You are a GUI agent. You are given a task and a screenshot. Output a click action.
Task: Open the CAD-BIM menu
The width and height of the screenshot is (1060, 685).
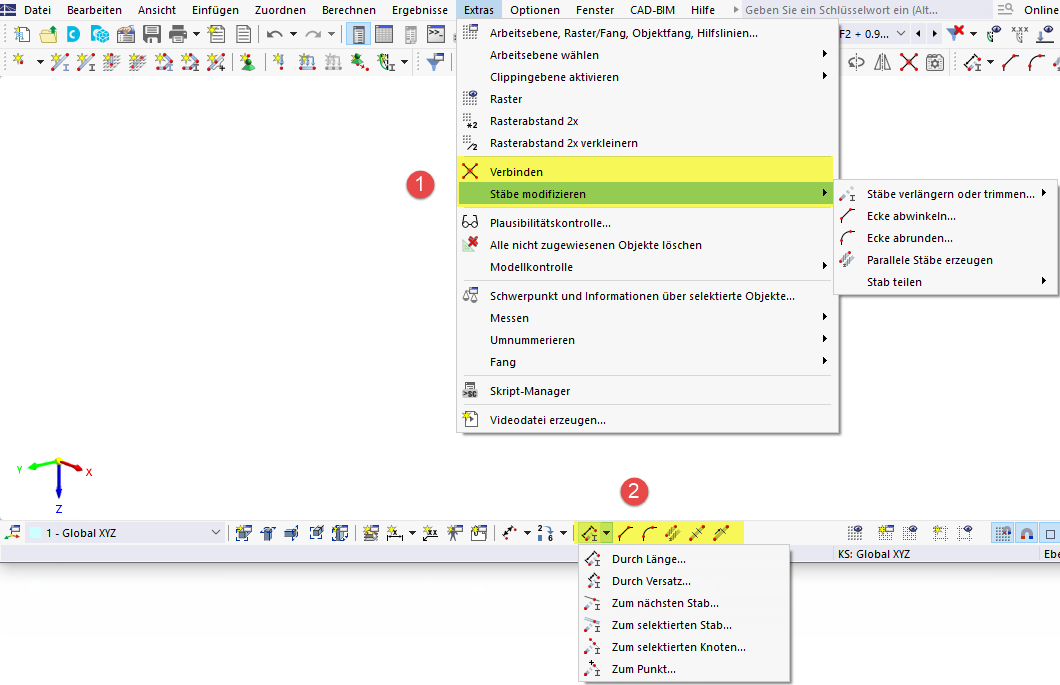[x=652, y=10]
